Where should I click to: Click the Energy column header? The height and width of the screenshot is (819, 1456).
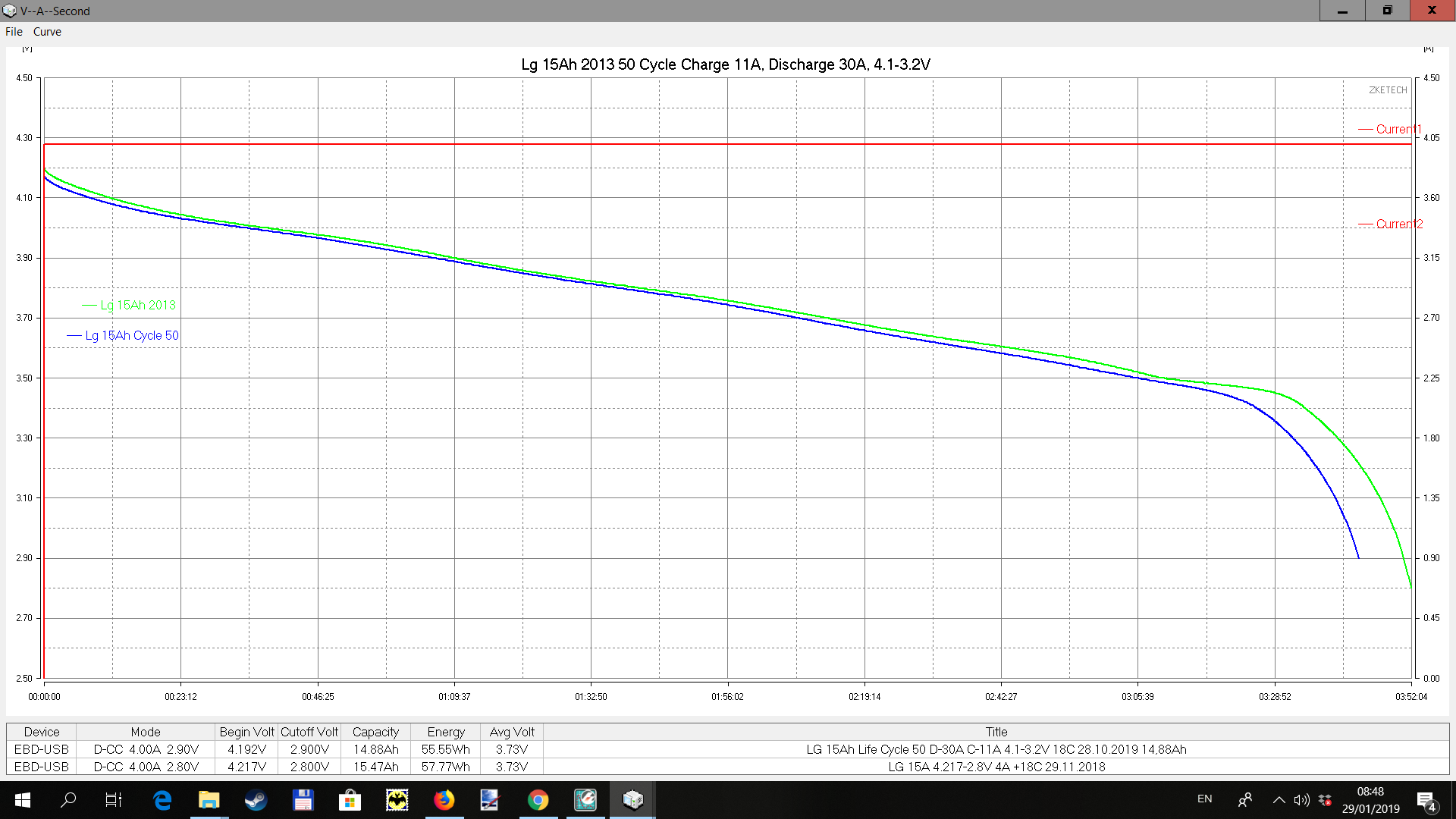pyautogui.click(x=445, y=732)
